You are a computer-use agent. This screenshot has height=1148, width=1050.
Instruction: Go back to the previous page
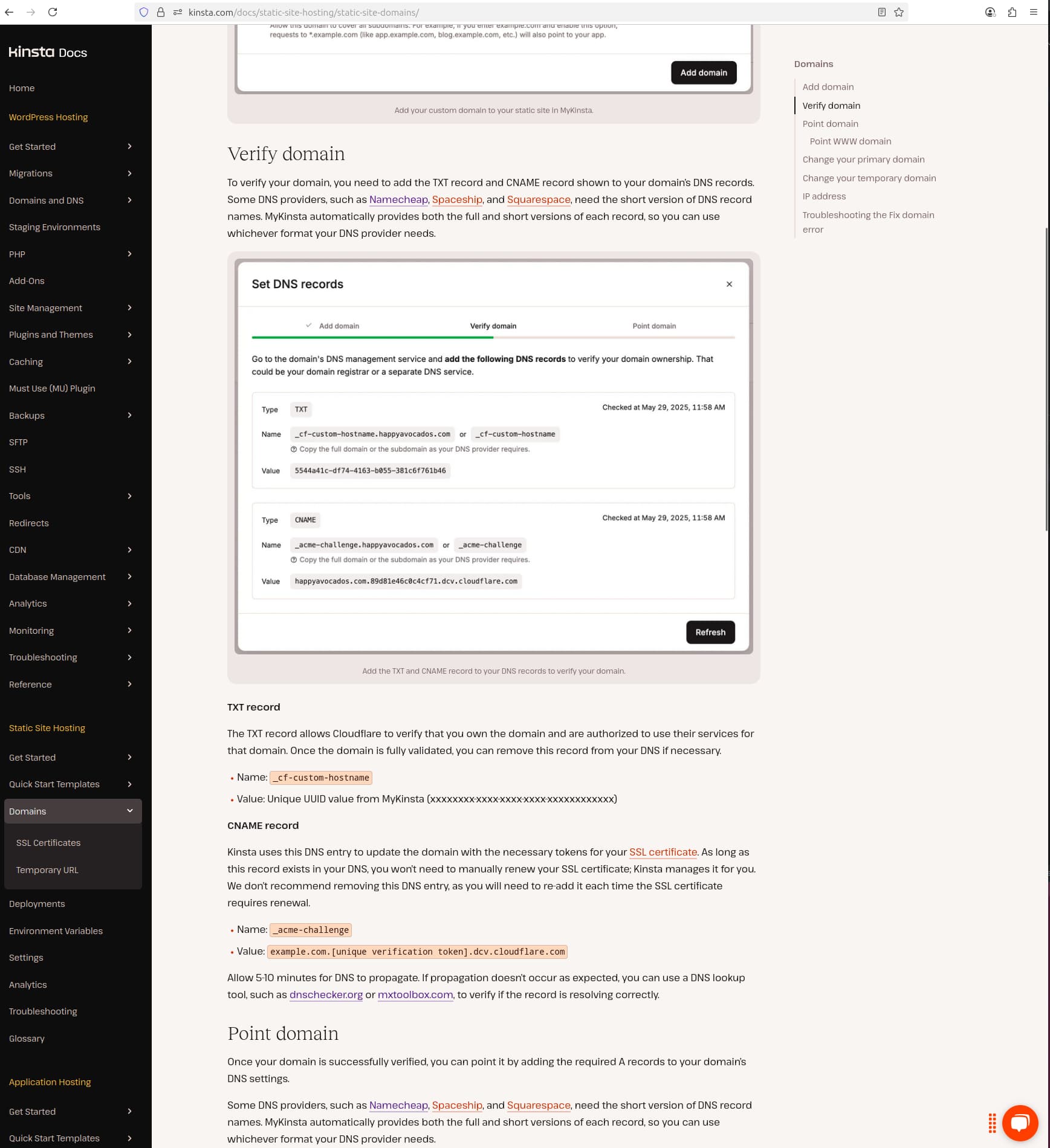[x=9, y=12]
